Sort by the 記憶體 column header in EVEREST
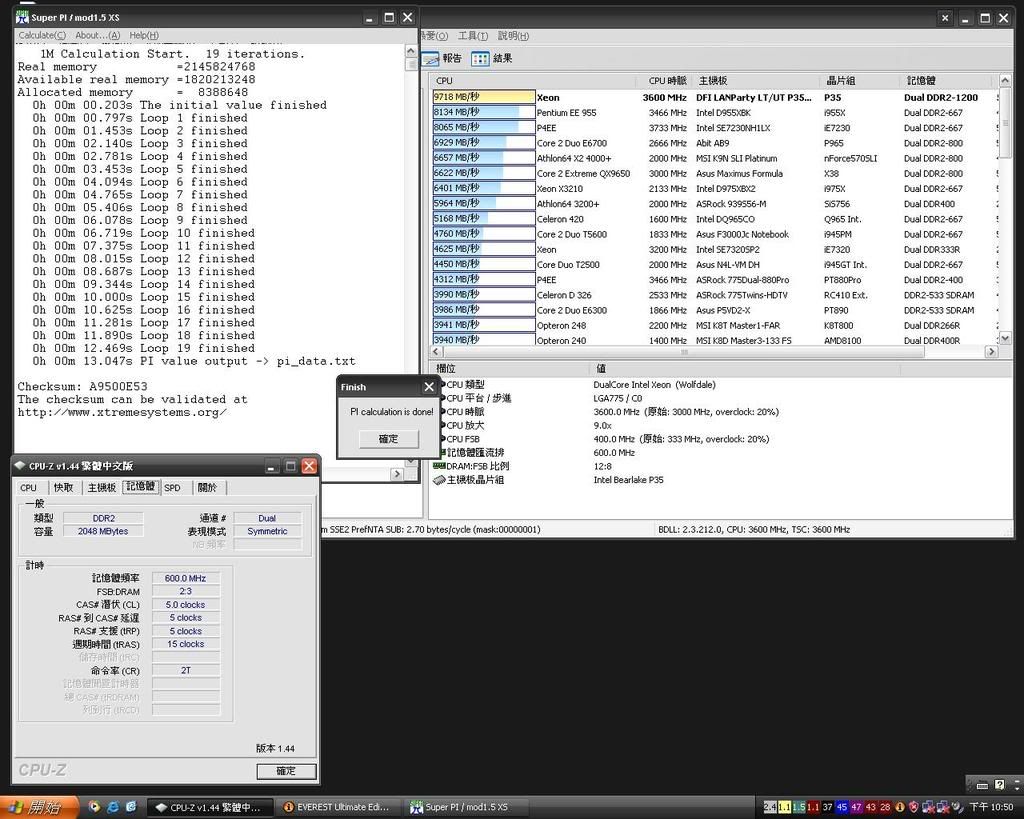 click(946, 81)
